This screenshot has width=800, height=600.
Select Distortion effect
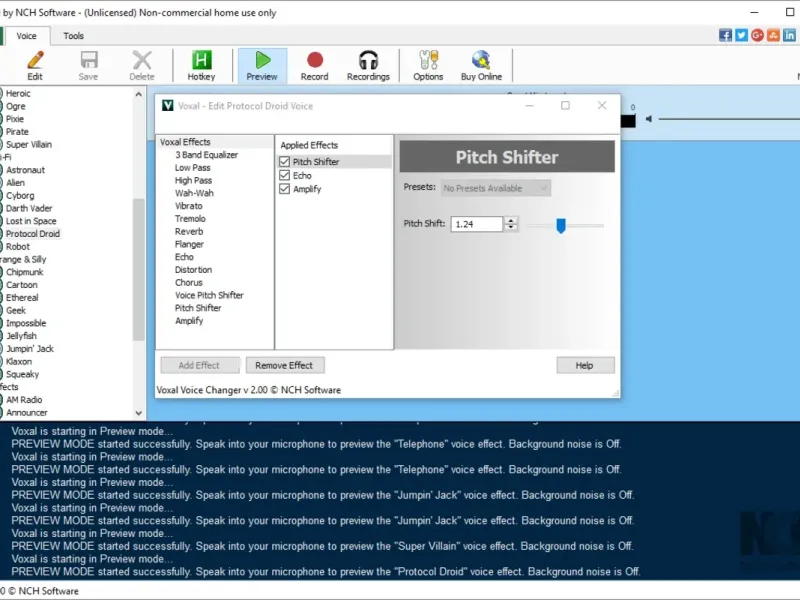pyautogui.click(x=193, y=269)
